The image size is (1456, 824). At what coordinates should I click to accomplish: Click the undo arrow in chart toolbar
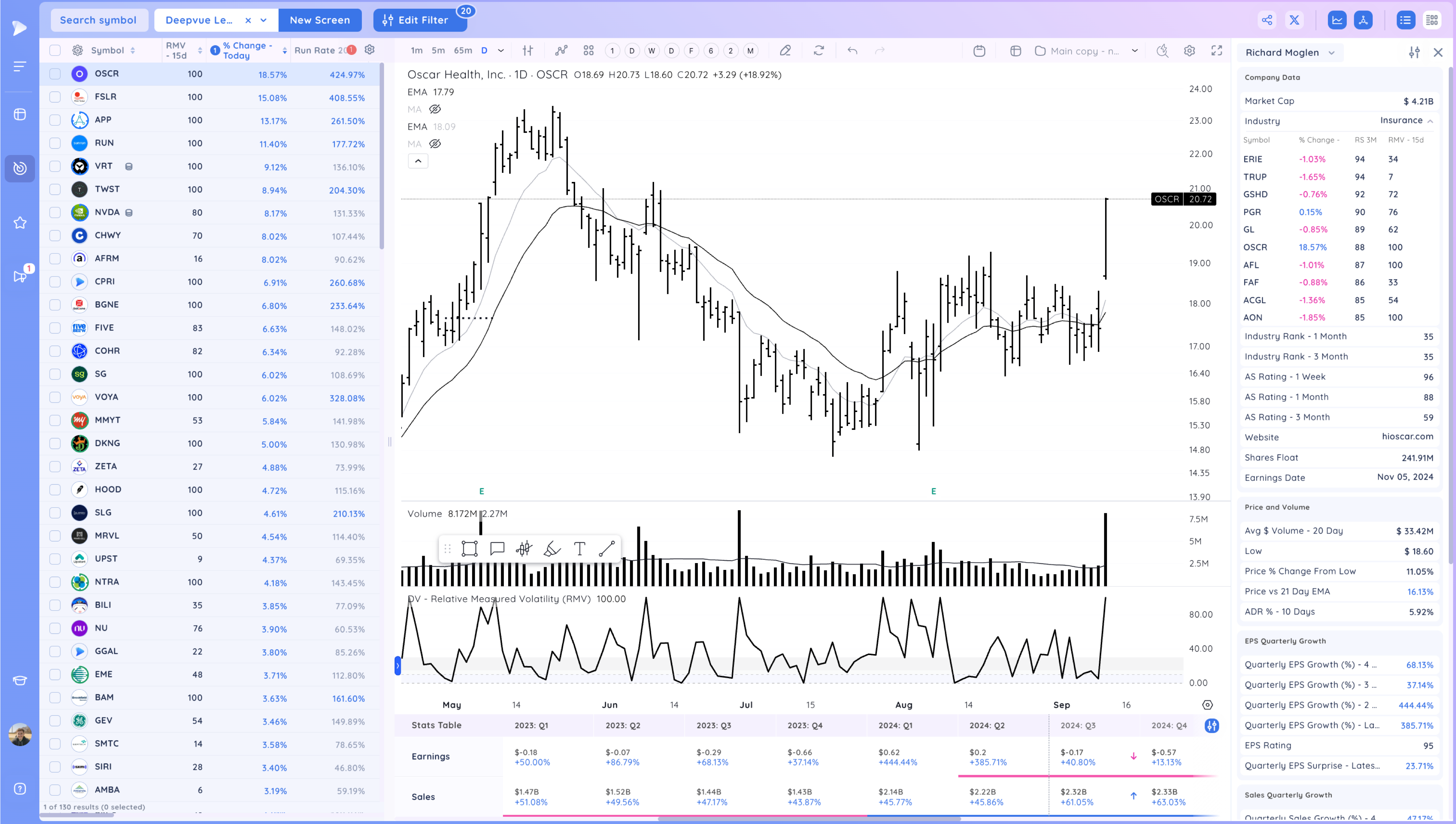coord(852,51)
